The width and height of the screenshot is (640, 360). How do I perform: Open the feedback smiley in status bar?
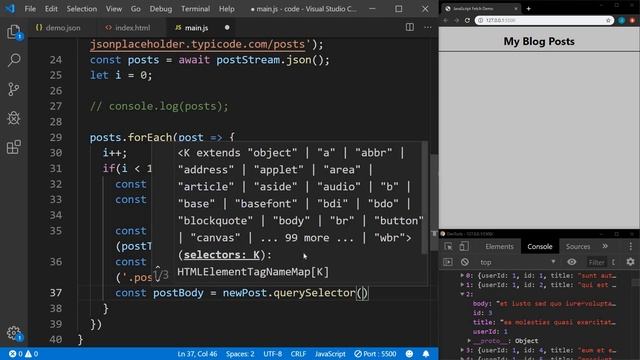click(409, 354)
